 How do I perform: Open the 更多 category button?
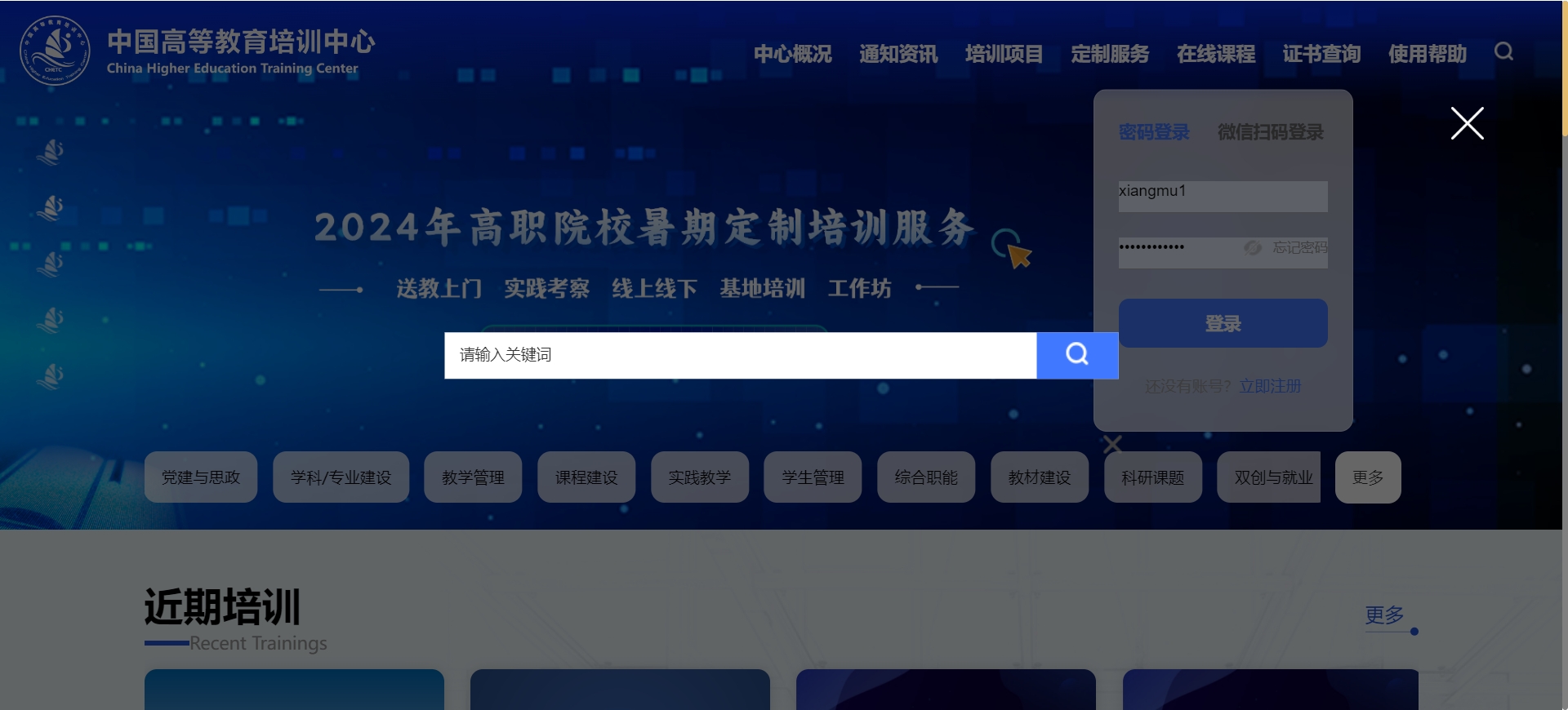(x=1367, y=477)
